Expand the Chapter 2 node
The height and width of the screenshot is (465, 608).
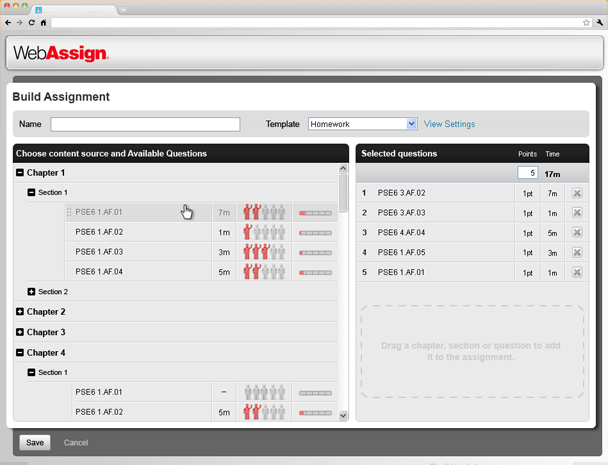(x=21, y=312)
